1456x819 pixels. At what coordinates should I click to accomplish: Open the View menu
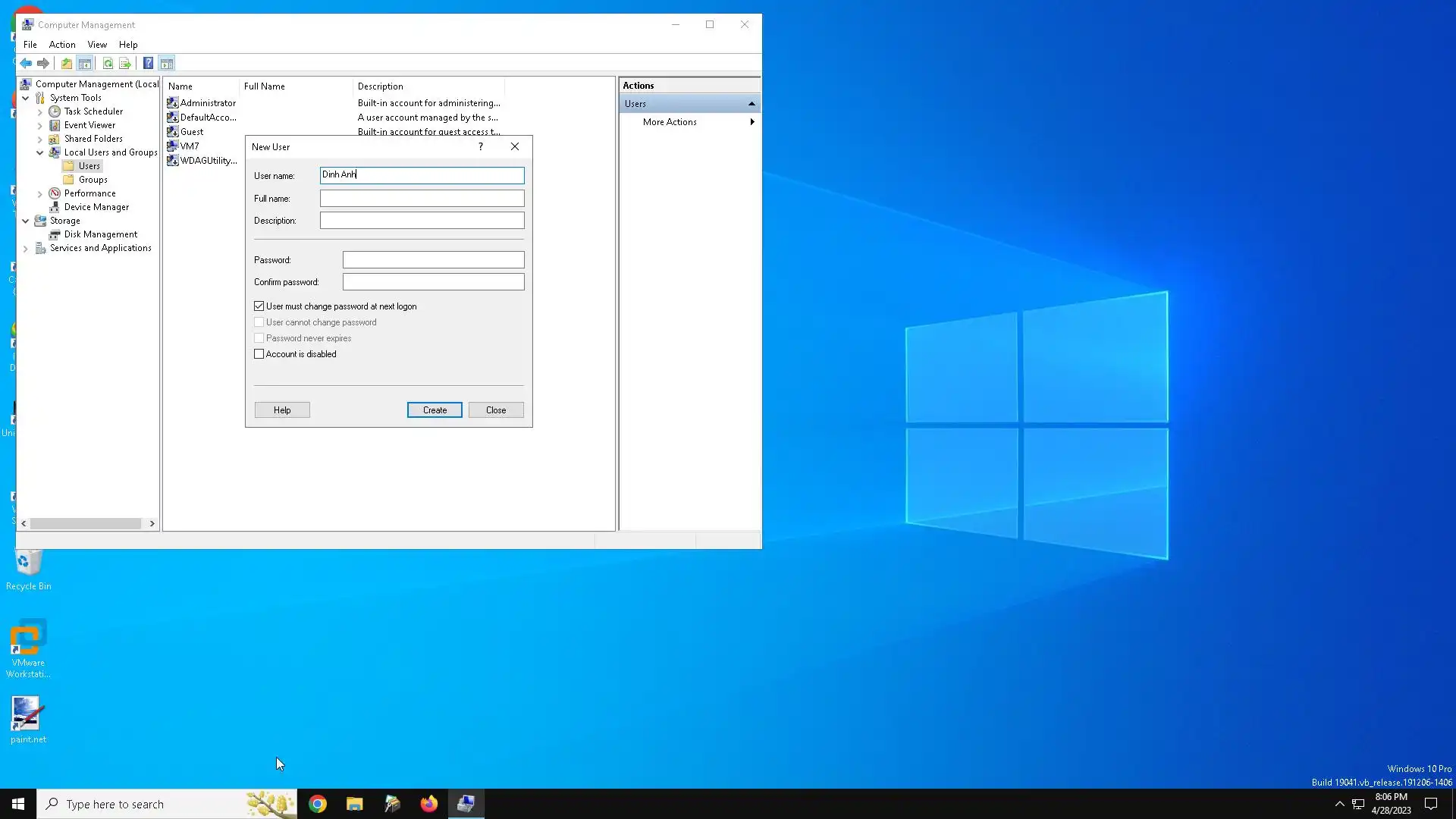point(97,45)
